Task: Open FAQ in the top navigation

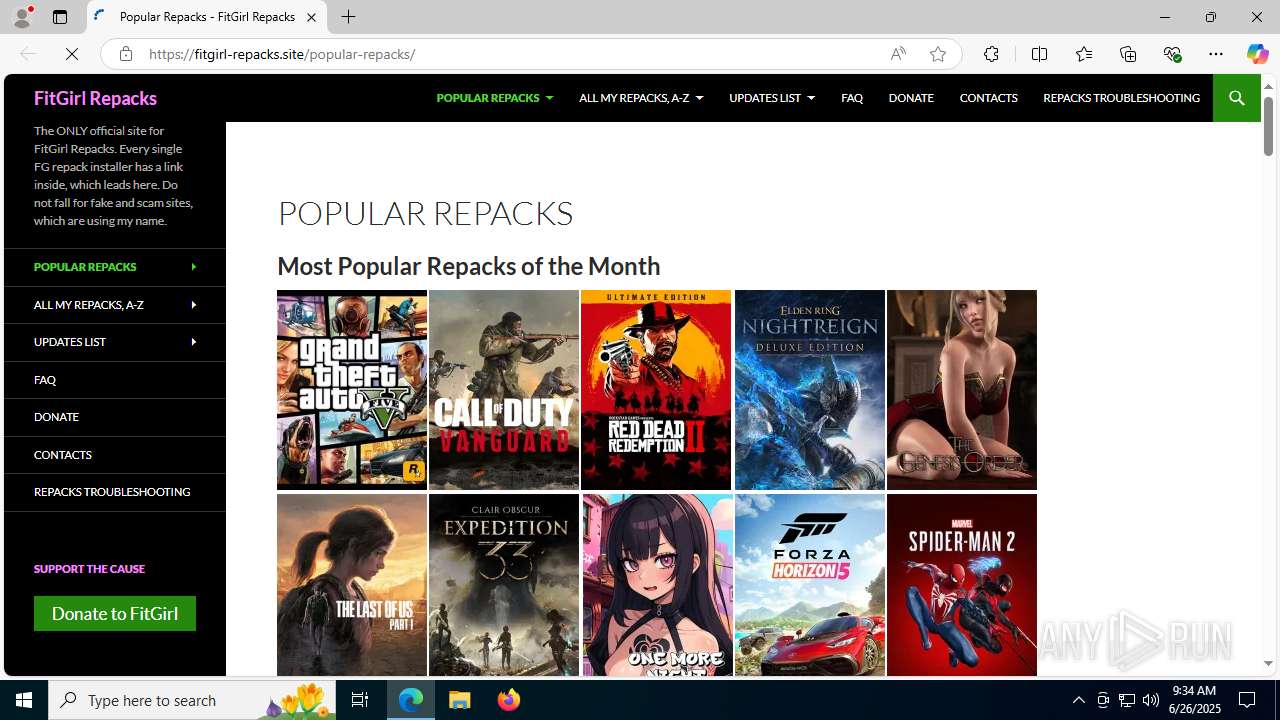Action: pyautogui.click(x=852, y=98)
